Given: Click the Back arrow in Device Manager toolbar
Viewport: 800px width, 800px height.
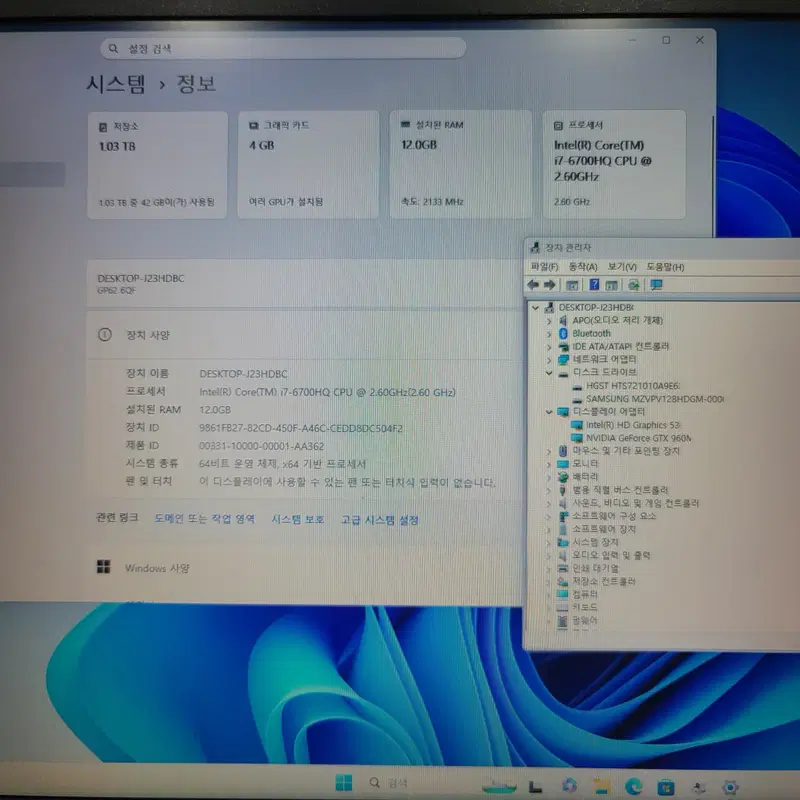Looking at the screenshot, I should (533, 285).
